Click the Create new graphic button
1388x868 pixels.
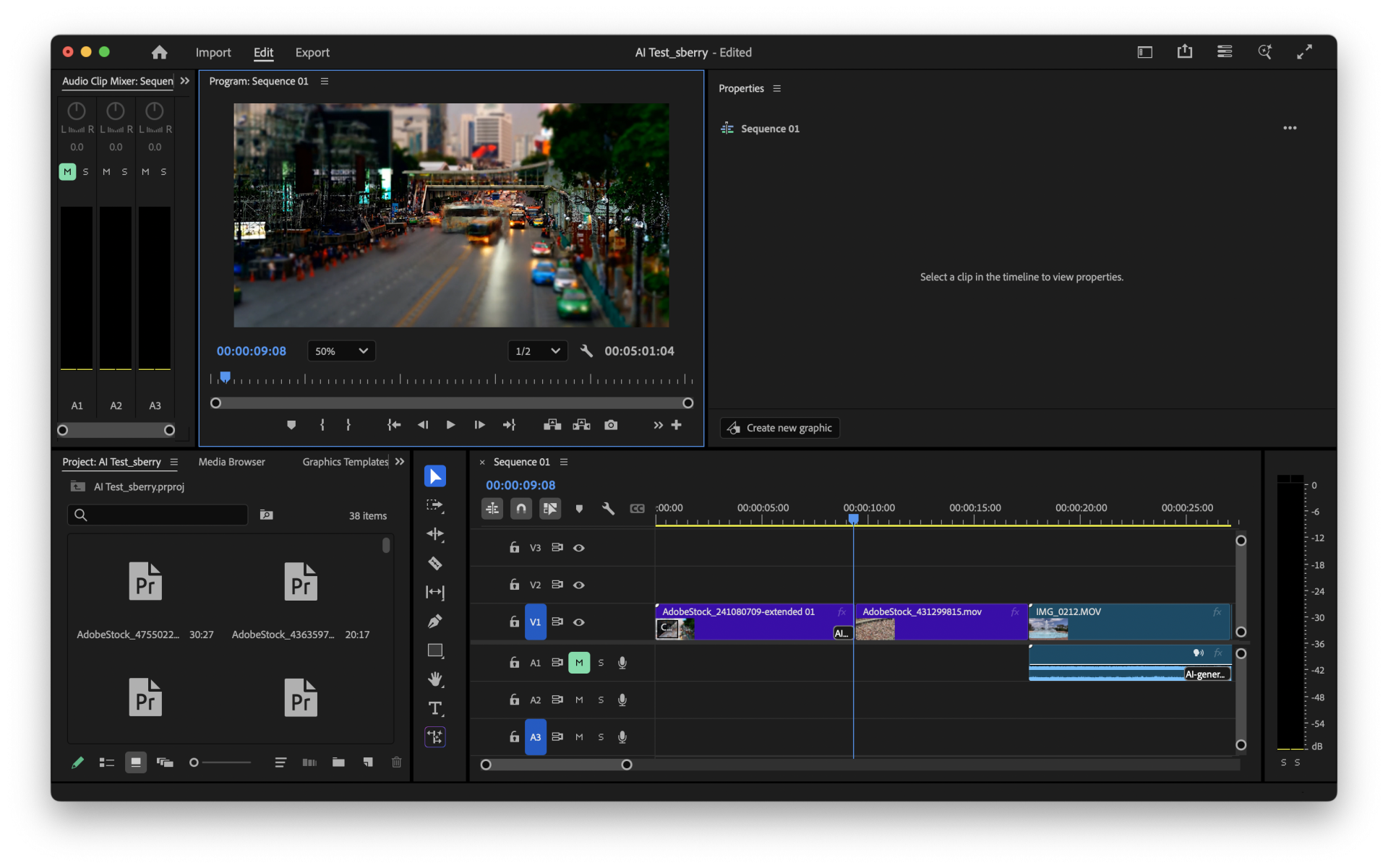point(779,427)
